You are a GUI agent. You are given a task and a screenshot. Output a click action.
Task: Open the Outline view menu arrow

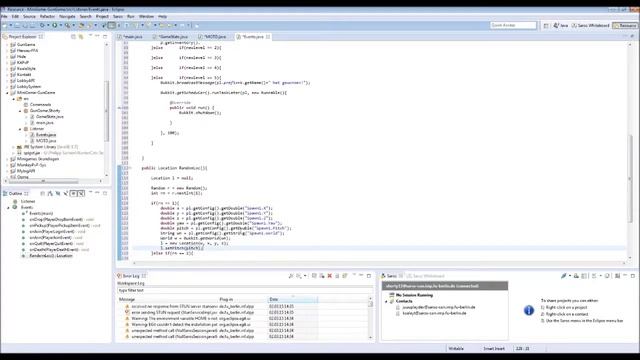click(90, 193)
